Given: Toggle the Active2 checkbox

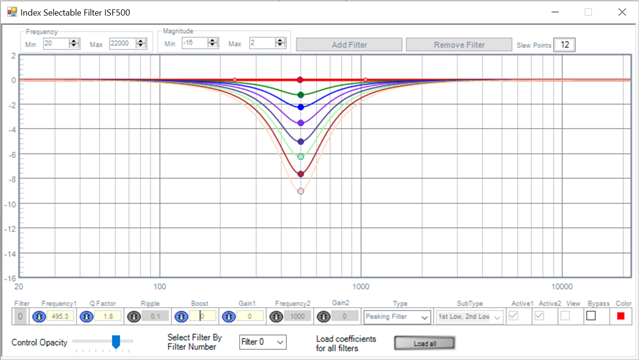Looking at the screenshot, I should pos(539,316).
